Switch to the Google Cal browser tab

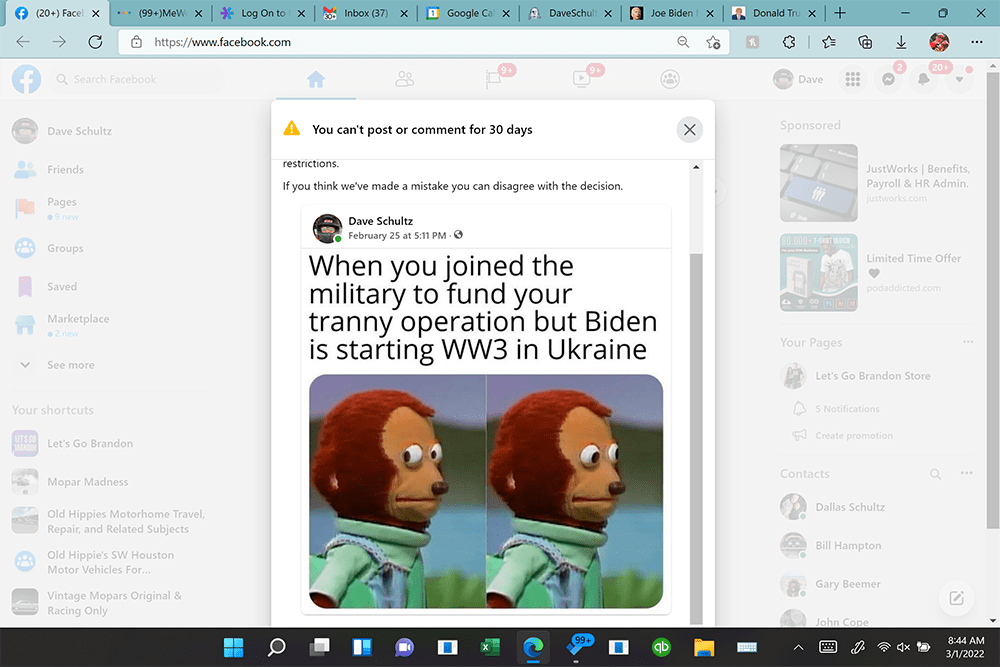[x=467, y=13]
